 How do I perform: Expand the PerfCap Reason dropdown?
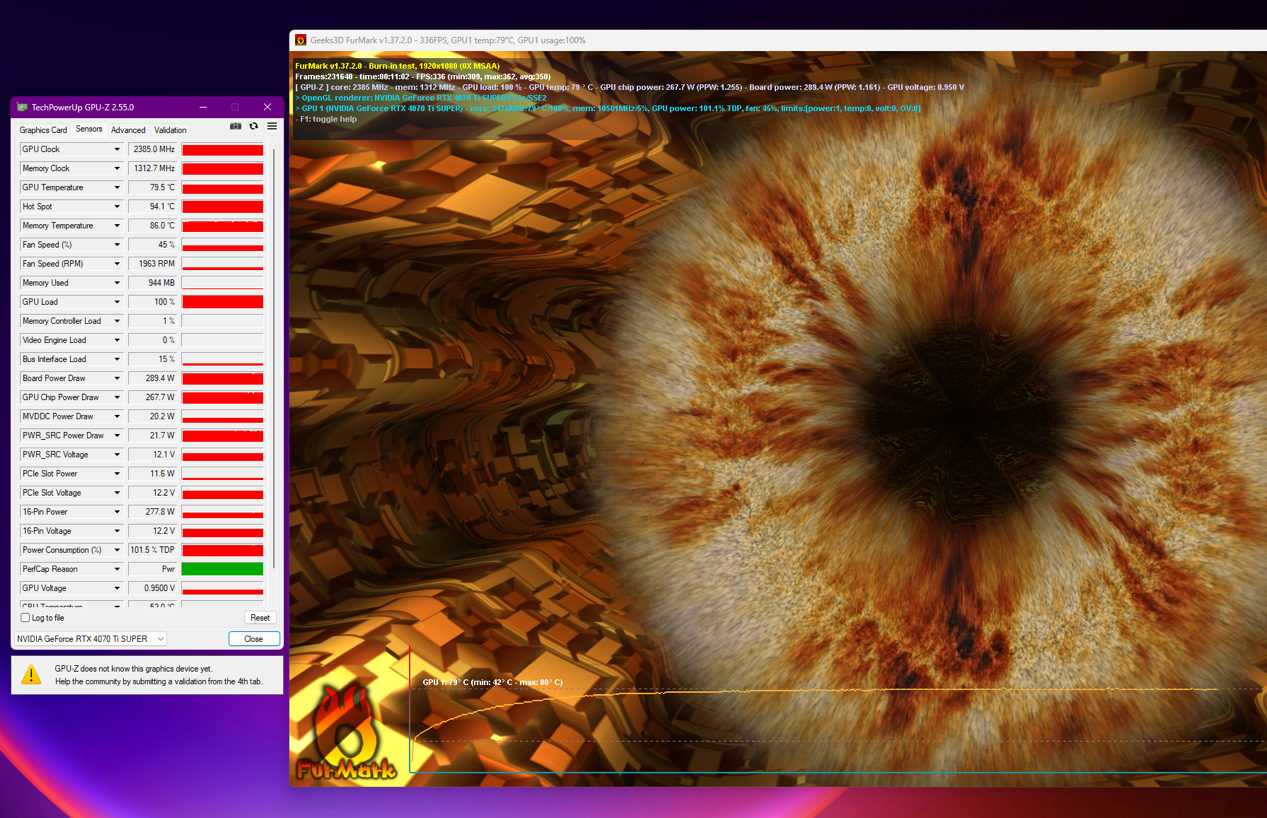tap(117, 570)
